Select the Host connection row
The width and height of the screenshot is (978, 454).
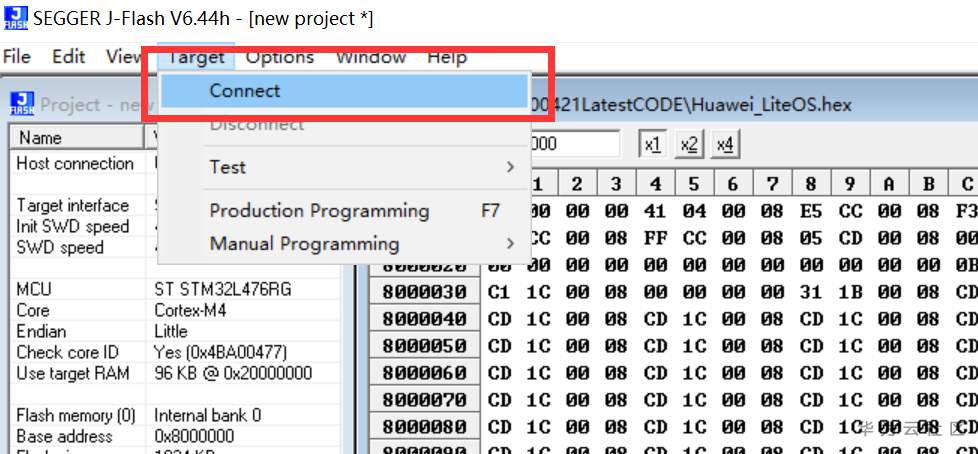(x=75, y=163)
